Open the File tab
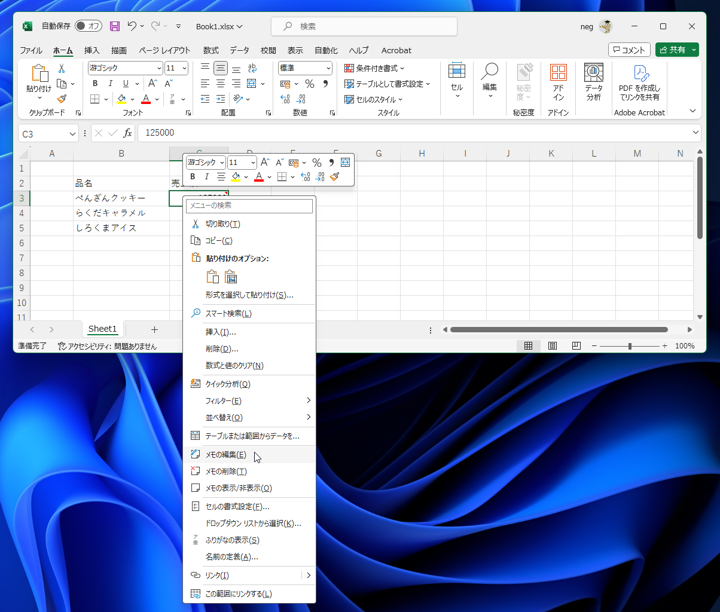This screenshot has width=720, height=612. pyautogui.click(x=31, y=51)
